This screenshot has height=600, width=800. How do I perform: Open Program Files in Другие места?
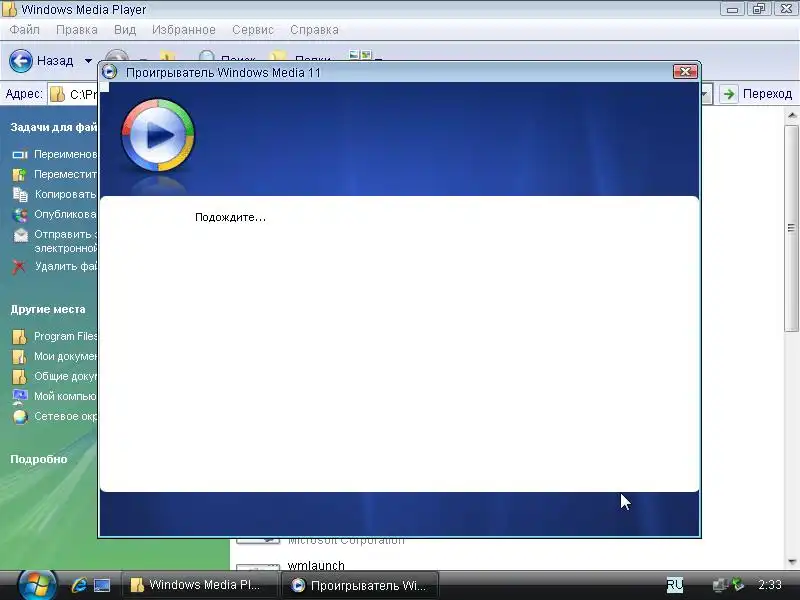tap(65, 337)
